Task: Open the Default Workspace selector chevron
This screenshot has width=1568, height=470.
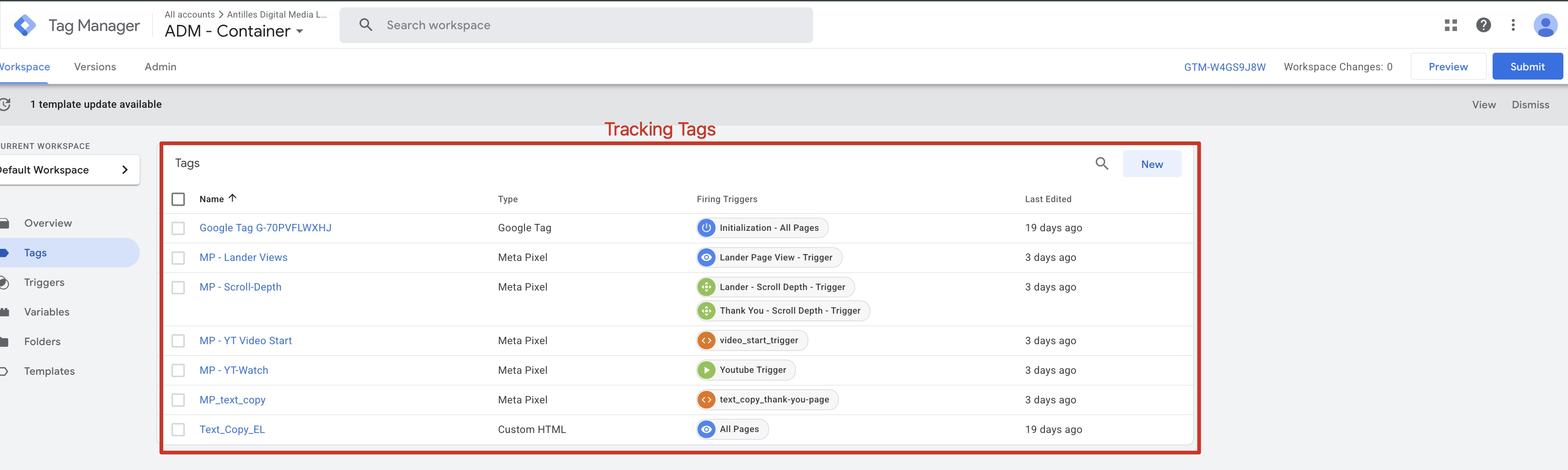Action: tap(125, 170)
